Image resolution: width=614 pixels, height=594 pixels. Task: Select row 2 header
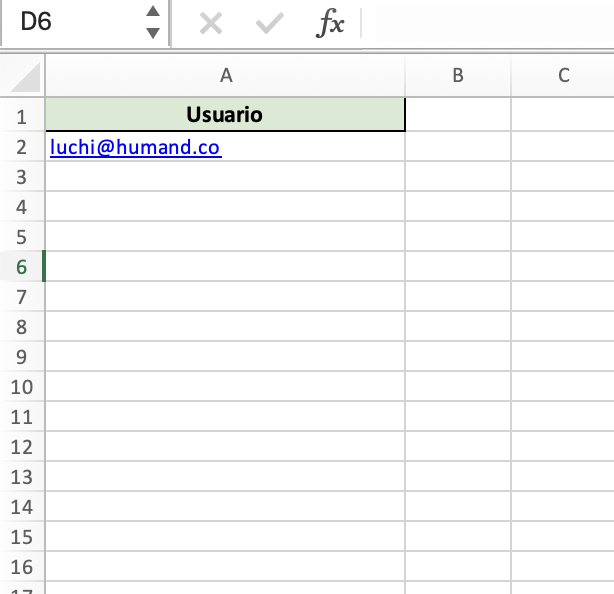click(x=22, y=147)
